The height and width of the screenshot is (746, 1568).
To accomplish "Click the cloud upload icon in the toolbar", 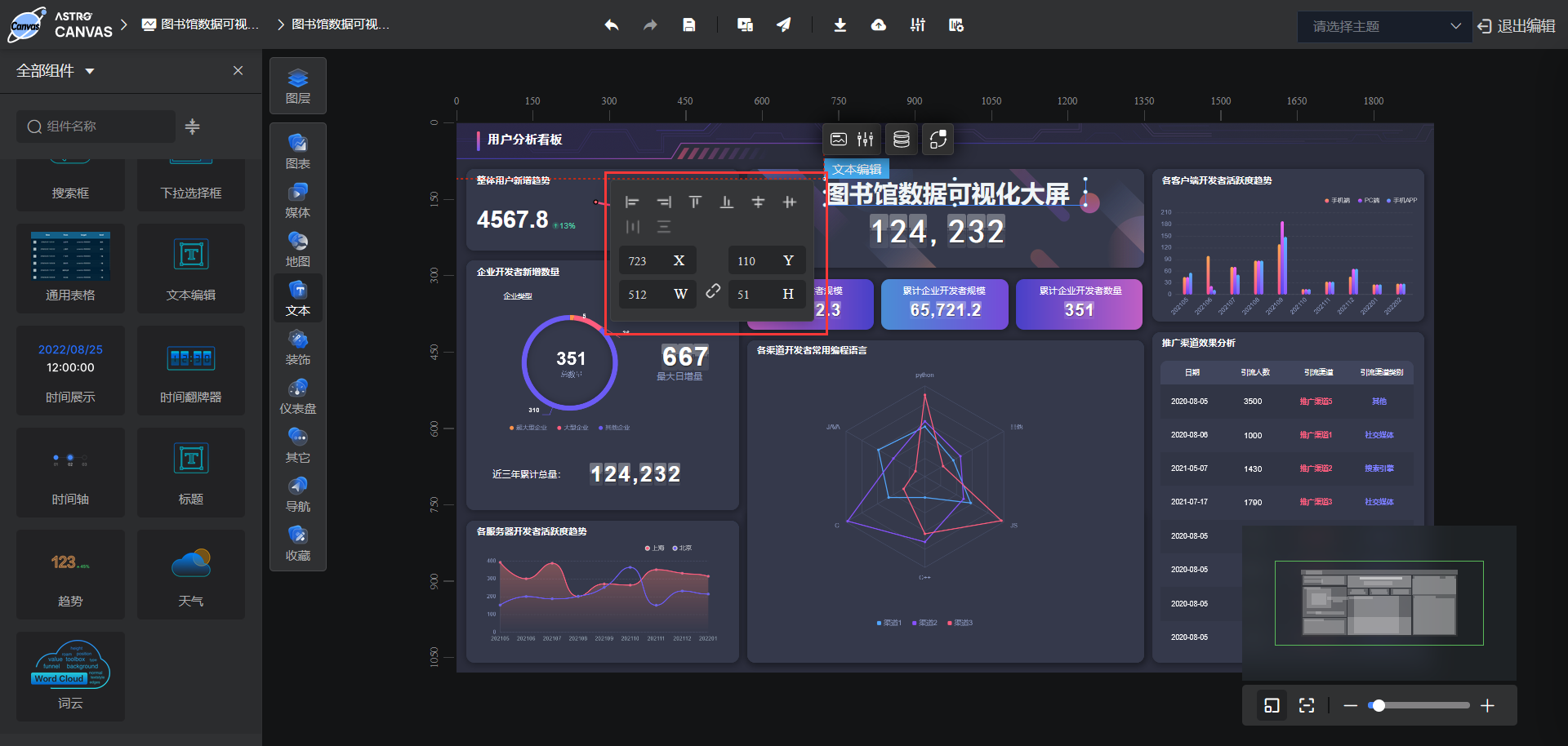I will click(879, 25).
